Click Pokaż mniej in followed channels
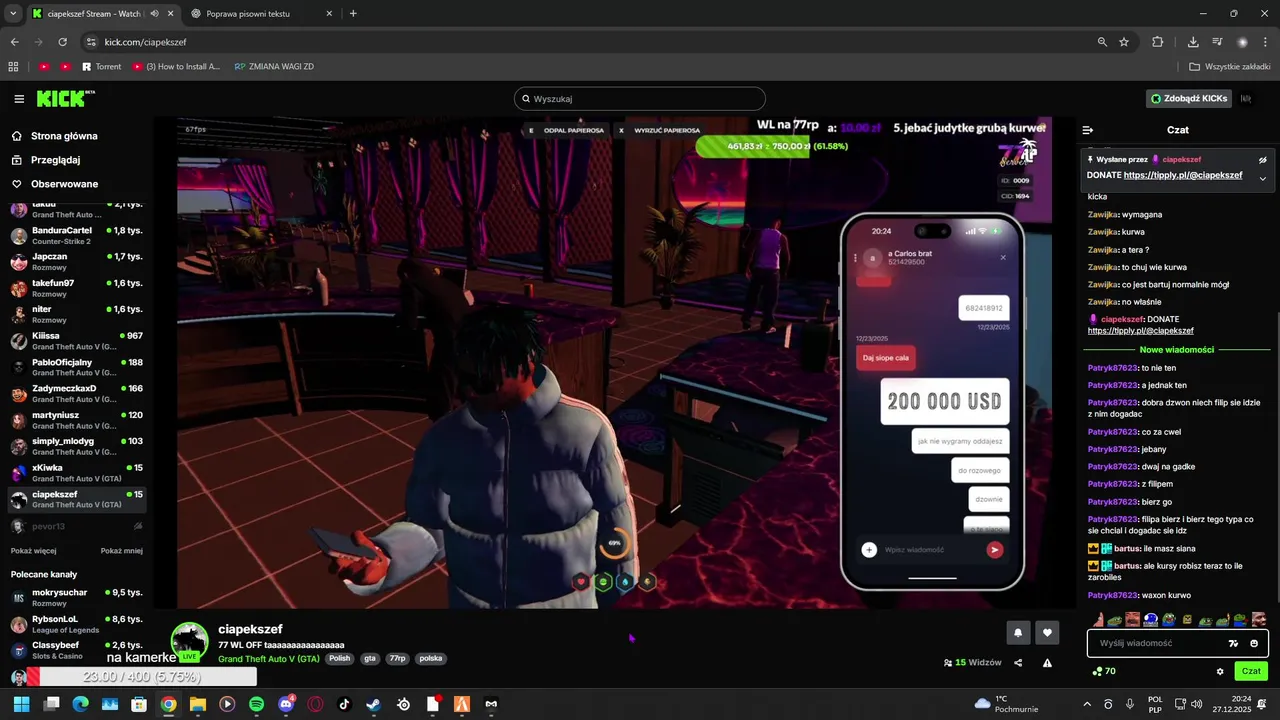The width and height of the screenshot is (1280, 720). click(x=122, y=551)
